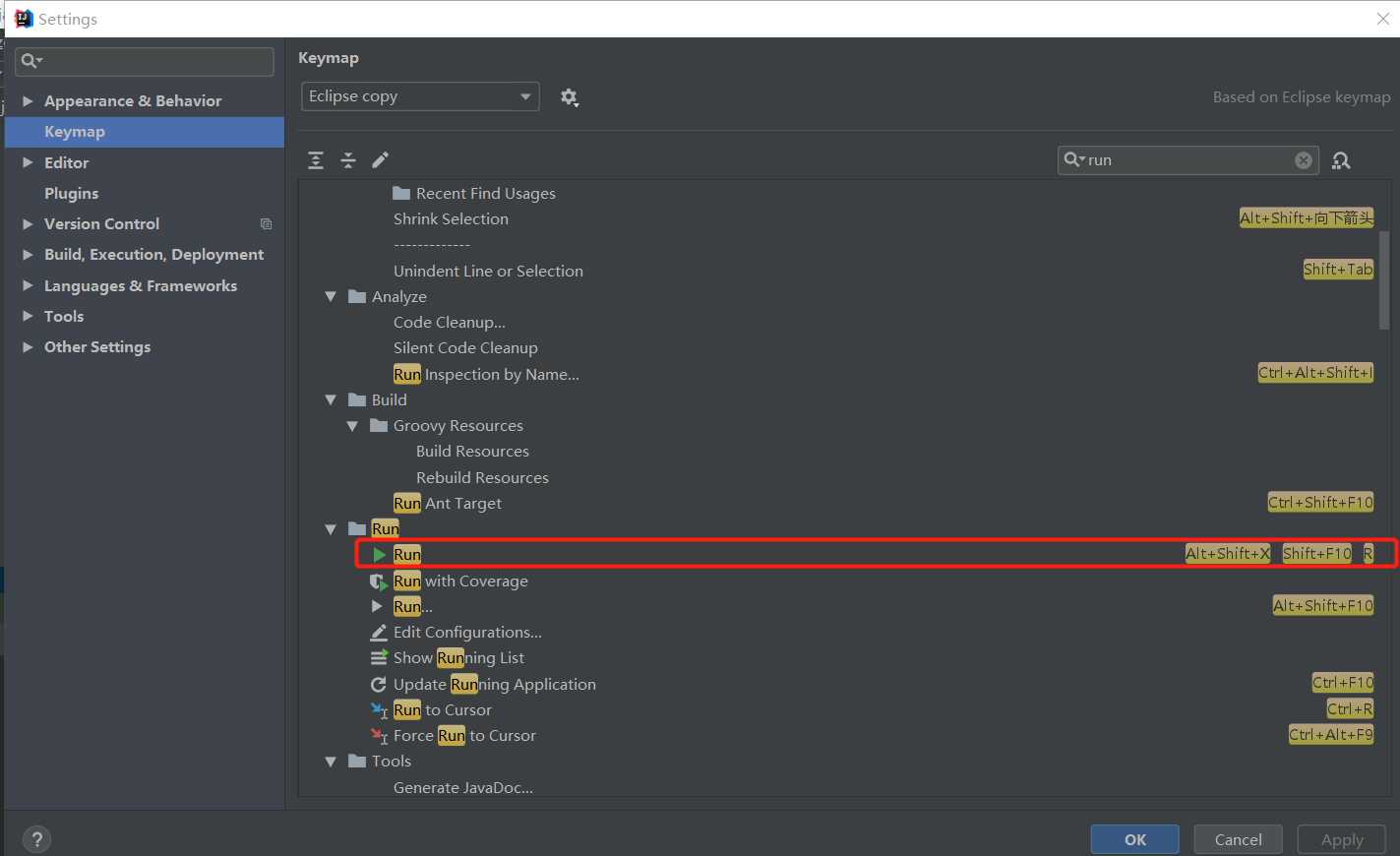The height and width of the screenshot is (856, 1400).
Task: Click the Run with Coverage shield icon
Action: 380,581
